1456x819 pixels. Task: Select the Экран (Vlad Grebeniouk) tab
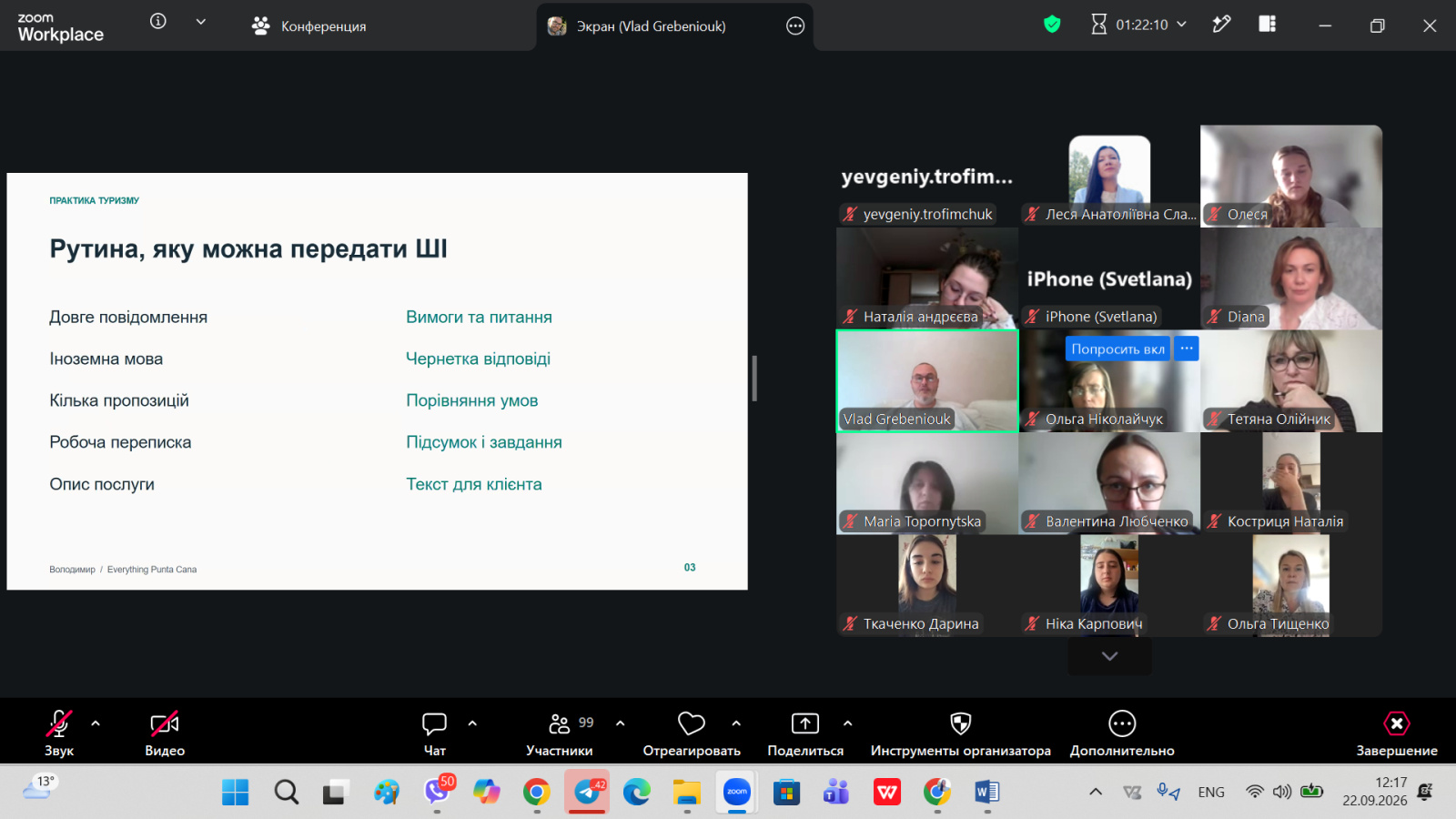[674, 25]
